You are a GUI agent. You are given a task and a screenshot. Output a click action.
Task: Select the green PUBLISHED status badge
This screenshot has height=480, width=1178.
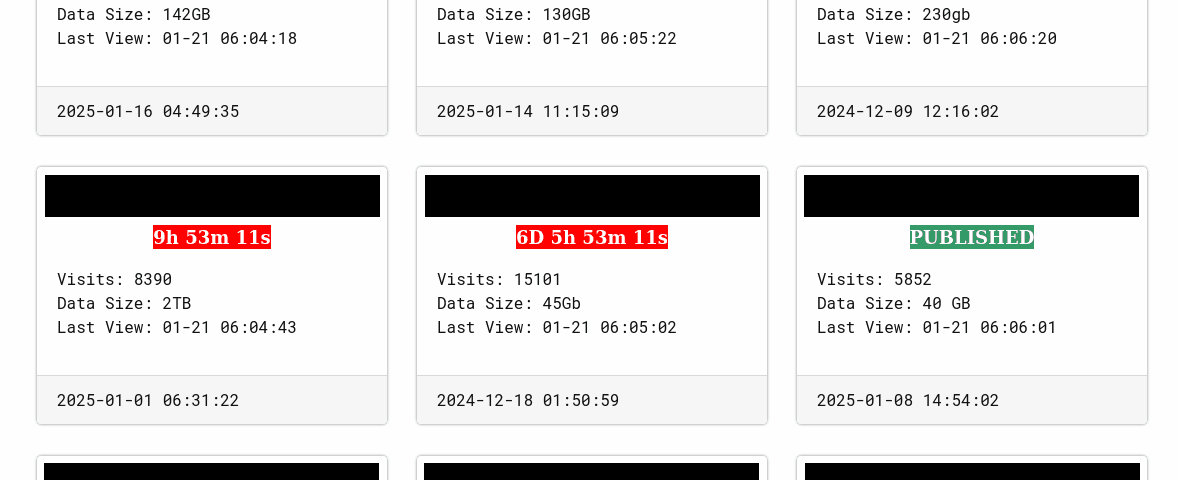[x=971, y=237]
